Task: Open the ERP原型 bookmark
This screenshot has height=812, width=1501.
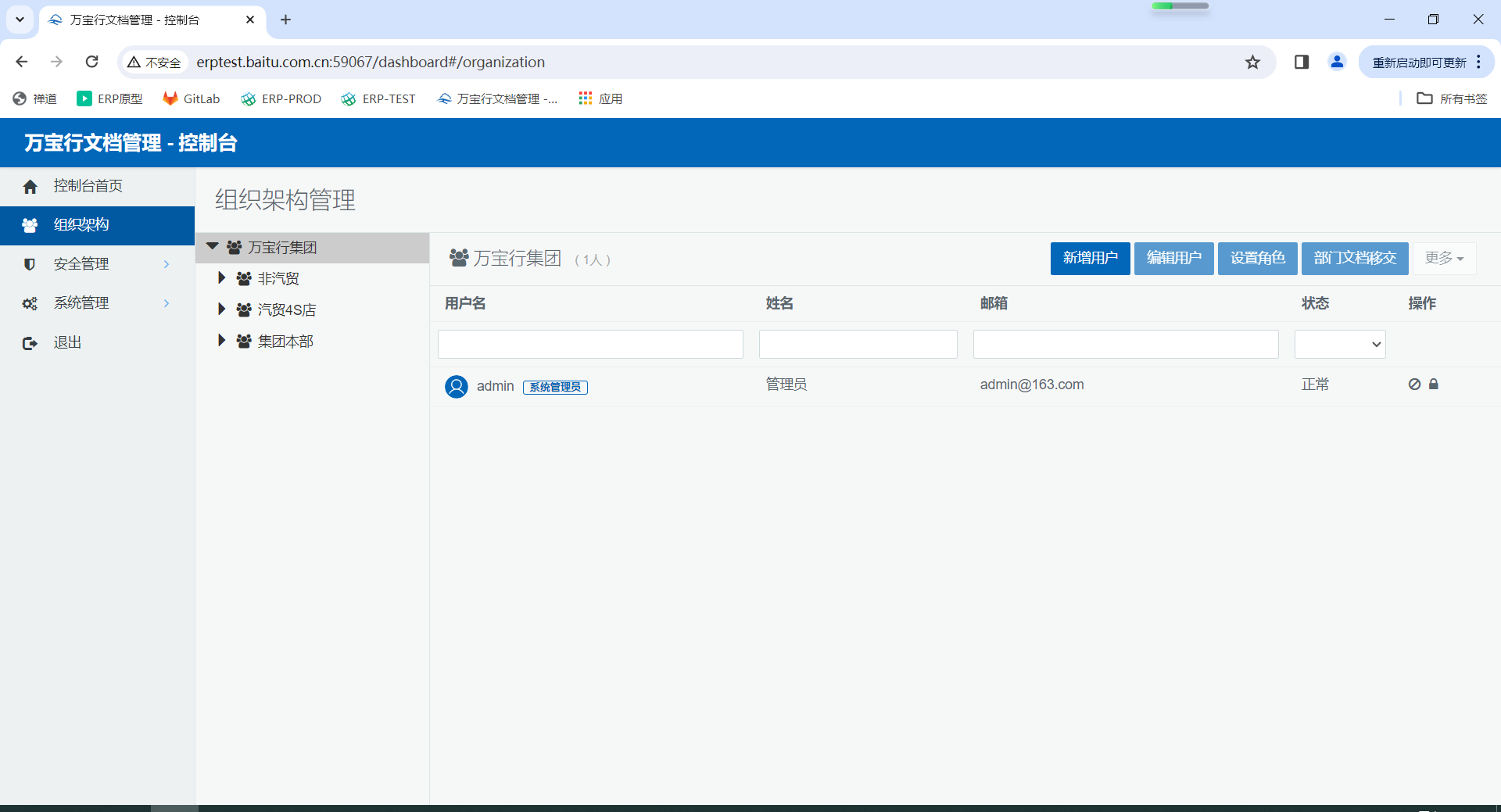Action: tap(109, 98)
